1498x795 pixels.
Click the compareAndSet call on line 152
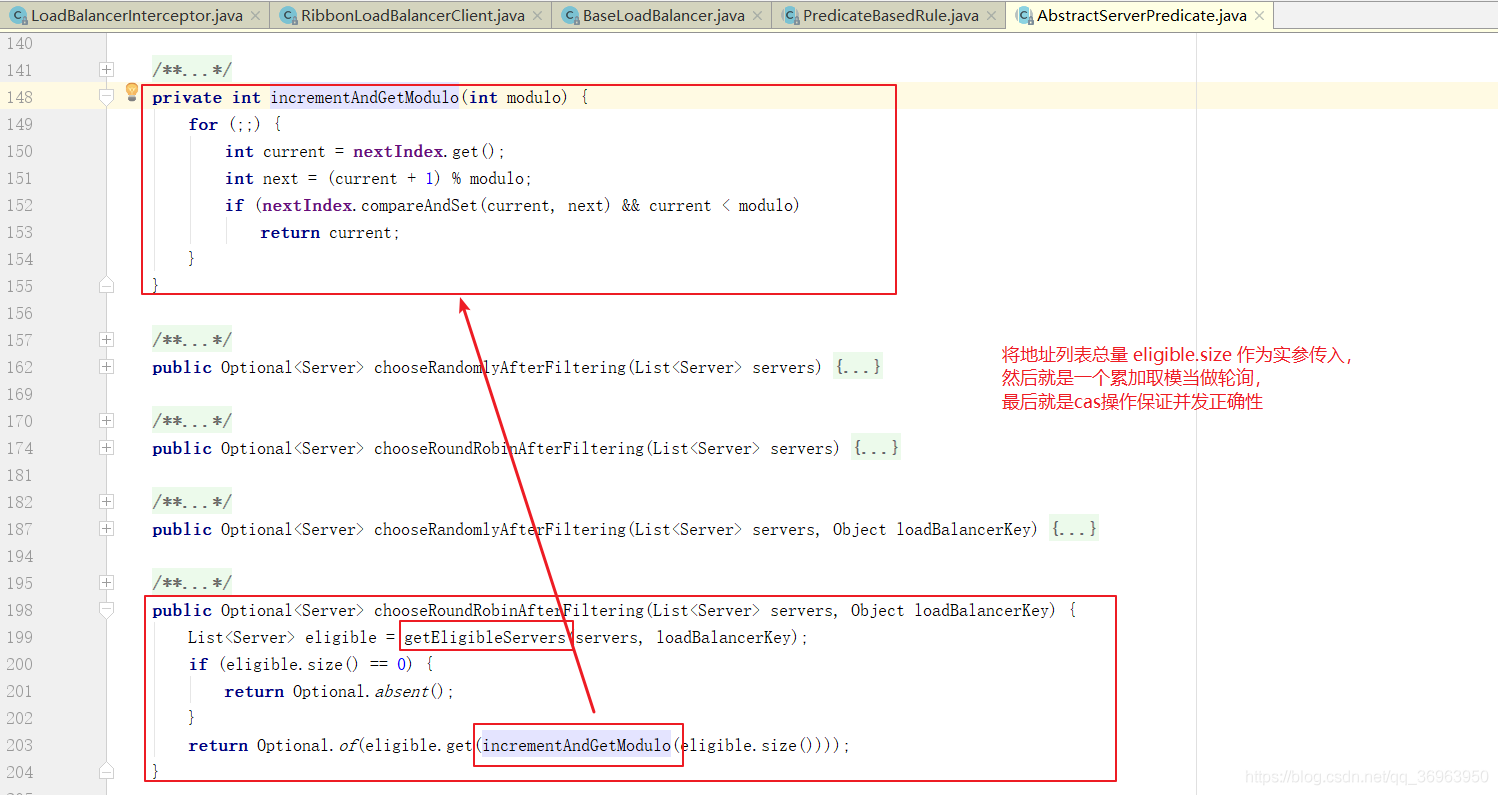point(418,205)
